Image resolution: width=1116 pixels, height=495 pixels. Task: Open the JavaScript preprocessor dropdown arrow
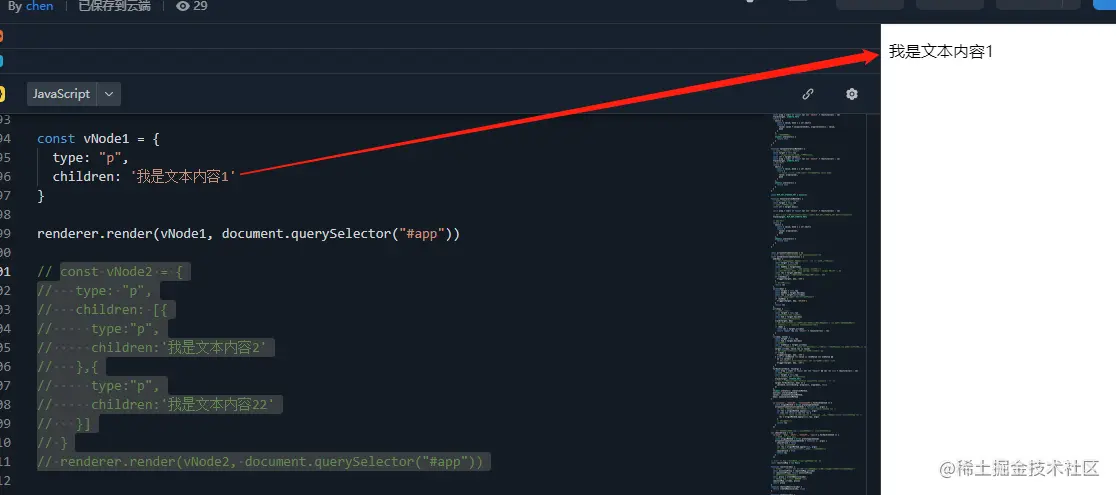tap(109, 94)
